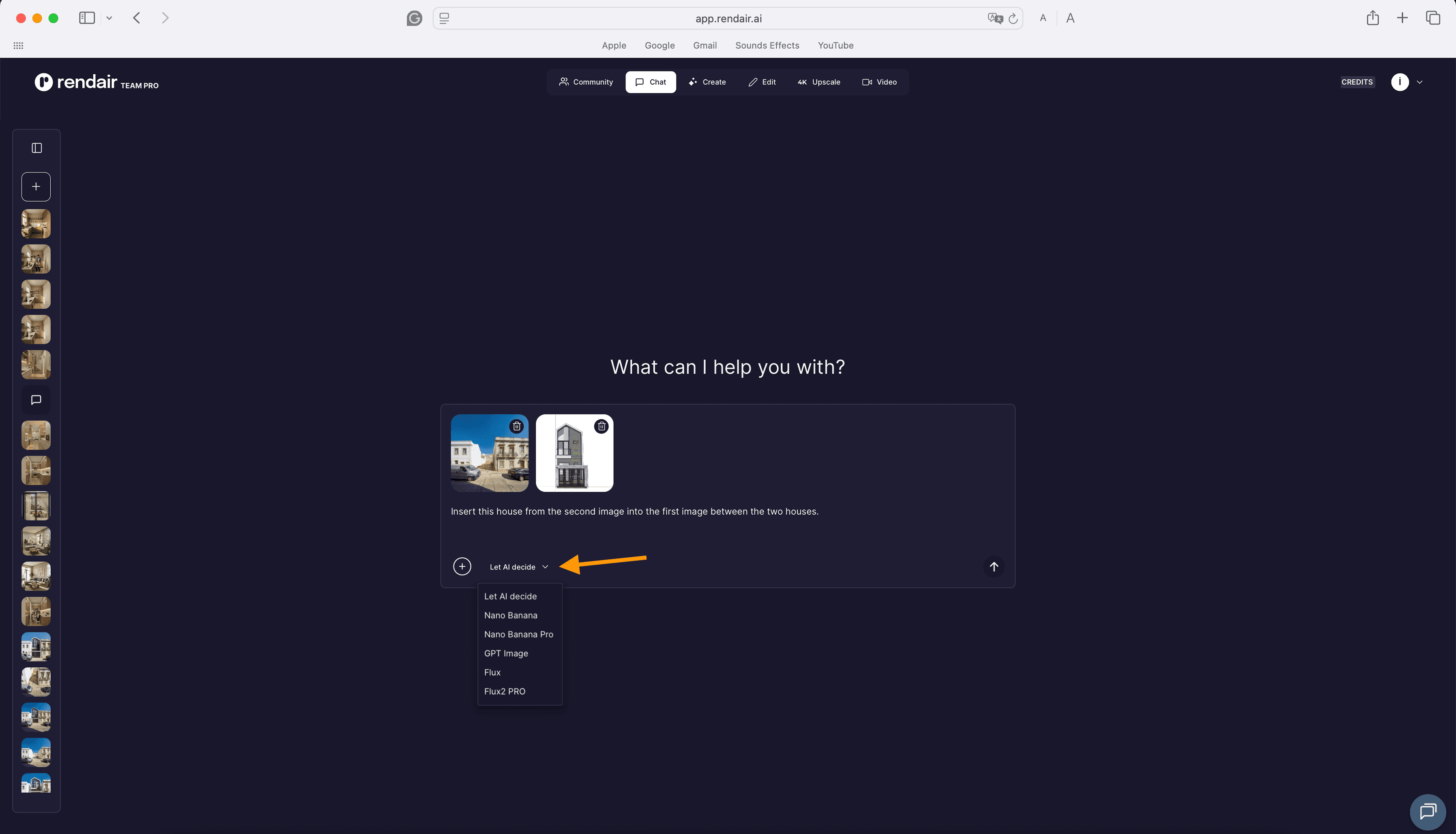1456x834 pixels.
Task: Select Nano Banana Pro from model list
Action: pos(518,634)
